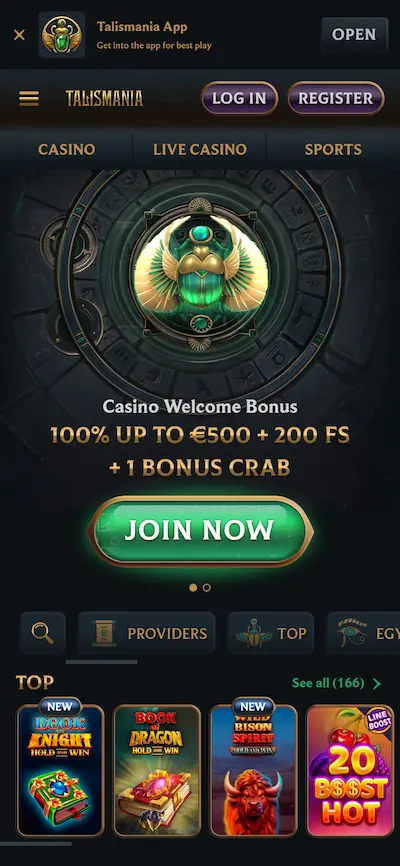The image size is (400, 866).
Task: Click the Talismania logo
Action: coord(104,98)
